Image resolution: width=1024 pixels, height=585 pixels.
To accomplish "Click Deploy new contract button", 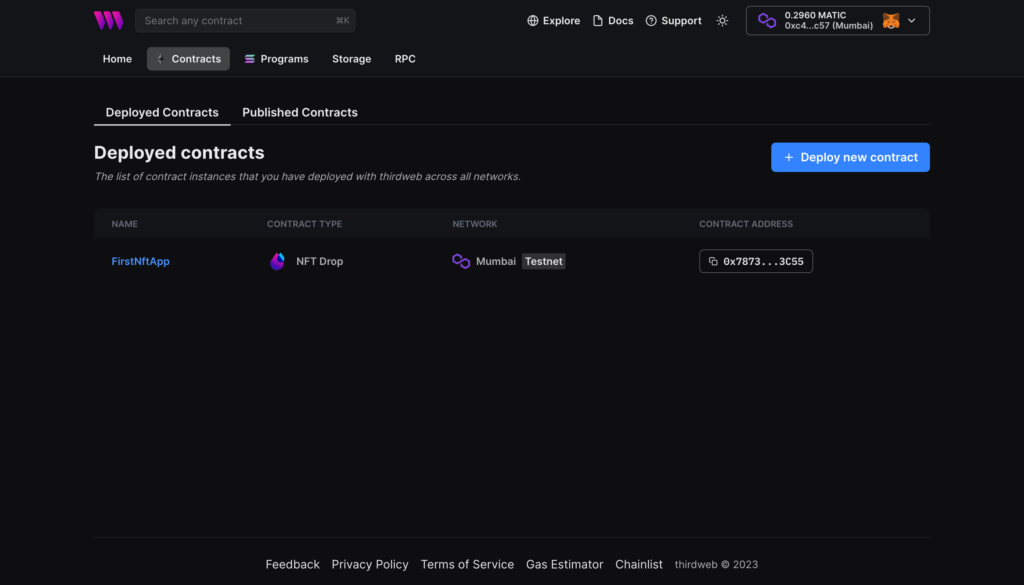I will (850, 157).
